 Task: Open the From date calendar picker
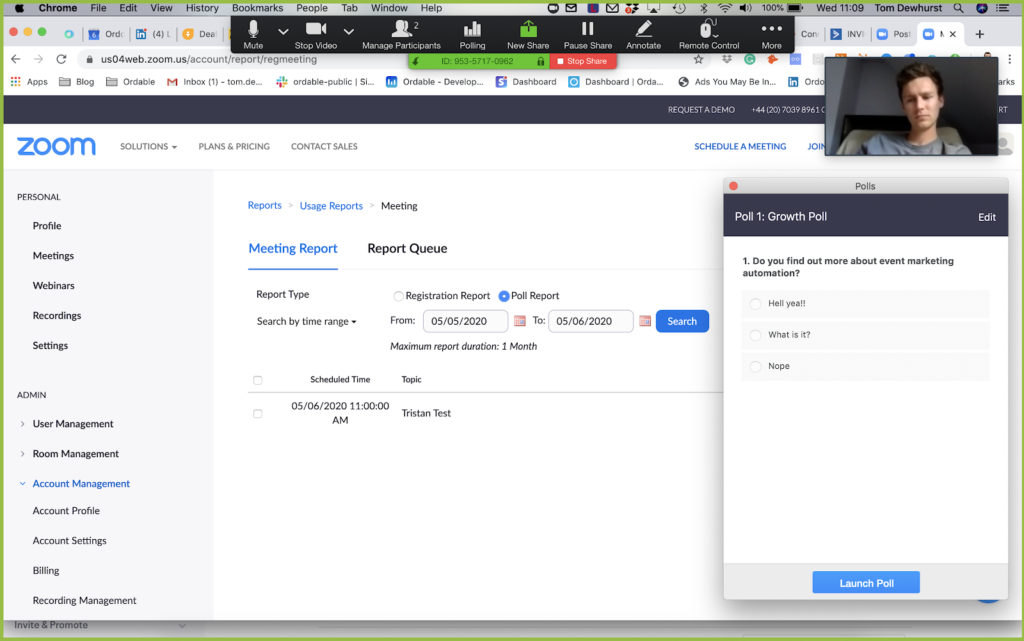point(520,321)
